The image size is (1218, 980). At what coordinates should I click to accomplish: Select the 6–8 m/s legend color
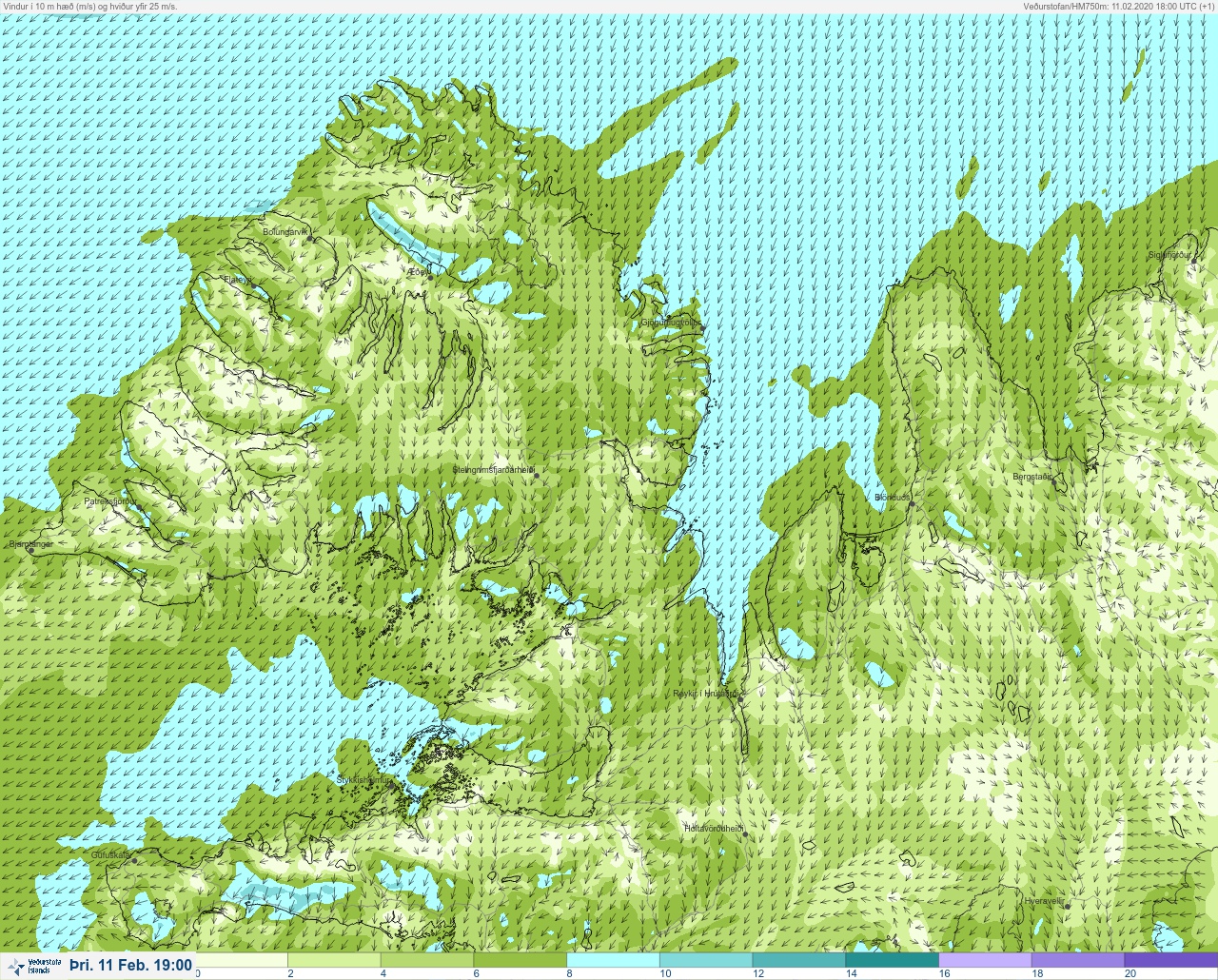click(522, 960)
